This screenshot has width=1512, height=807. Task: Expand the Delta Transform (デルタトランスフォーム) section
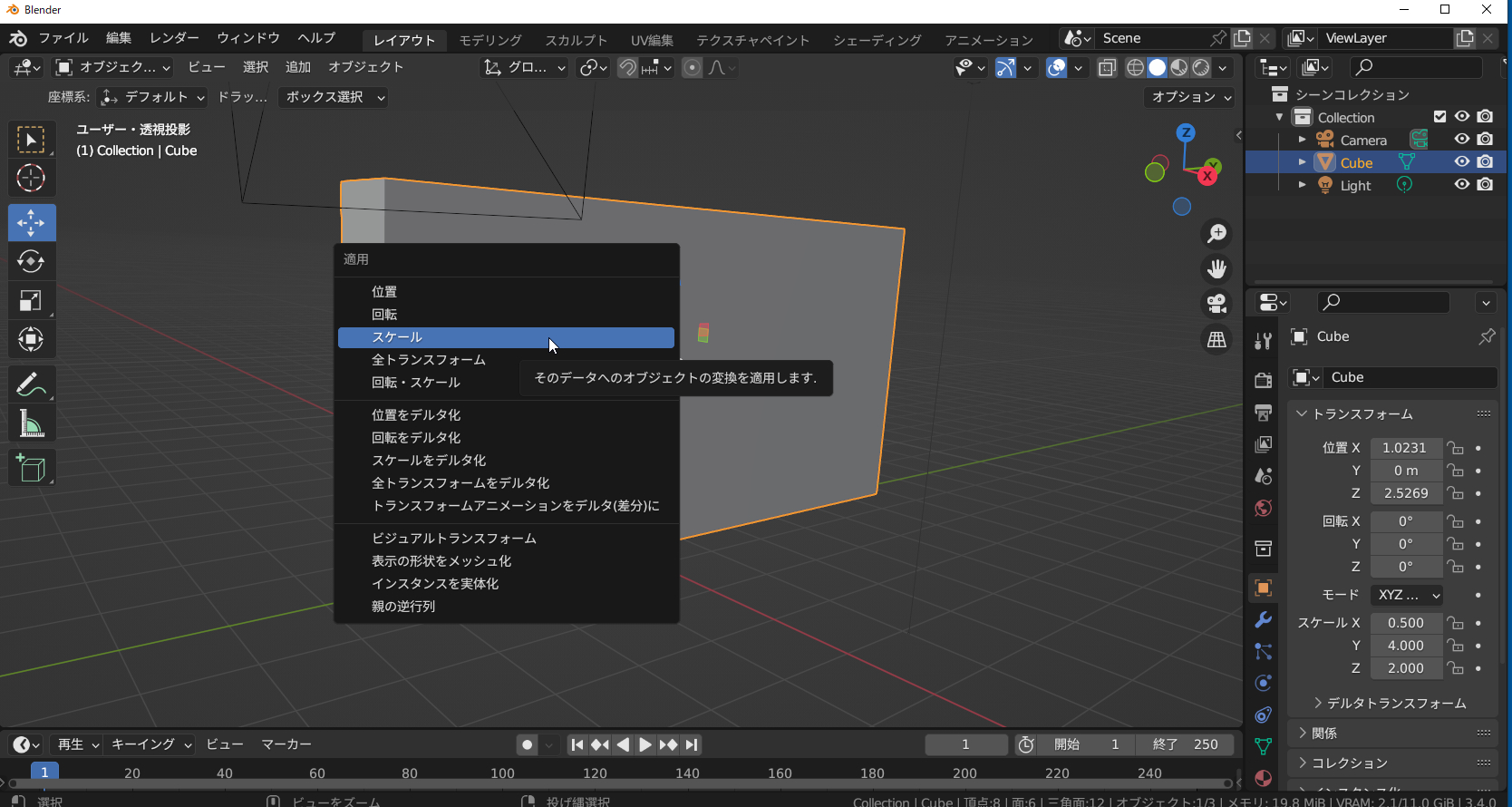(x=1396, y=704)
